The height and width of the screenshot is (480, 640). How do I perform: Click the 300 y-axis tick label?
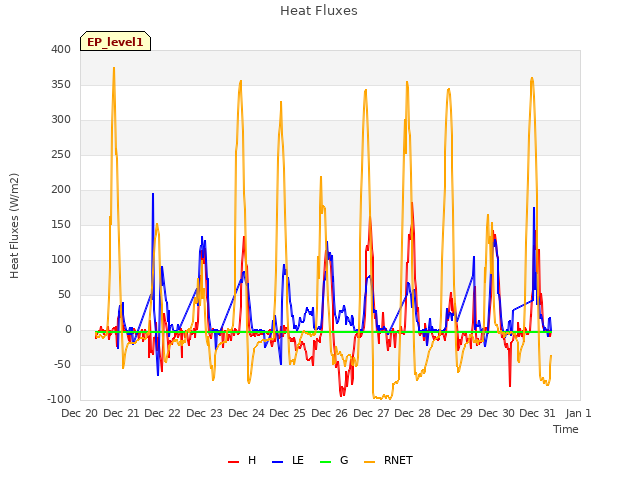[61, 120]
